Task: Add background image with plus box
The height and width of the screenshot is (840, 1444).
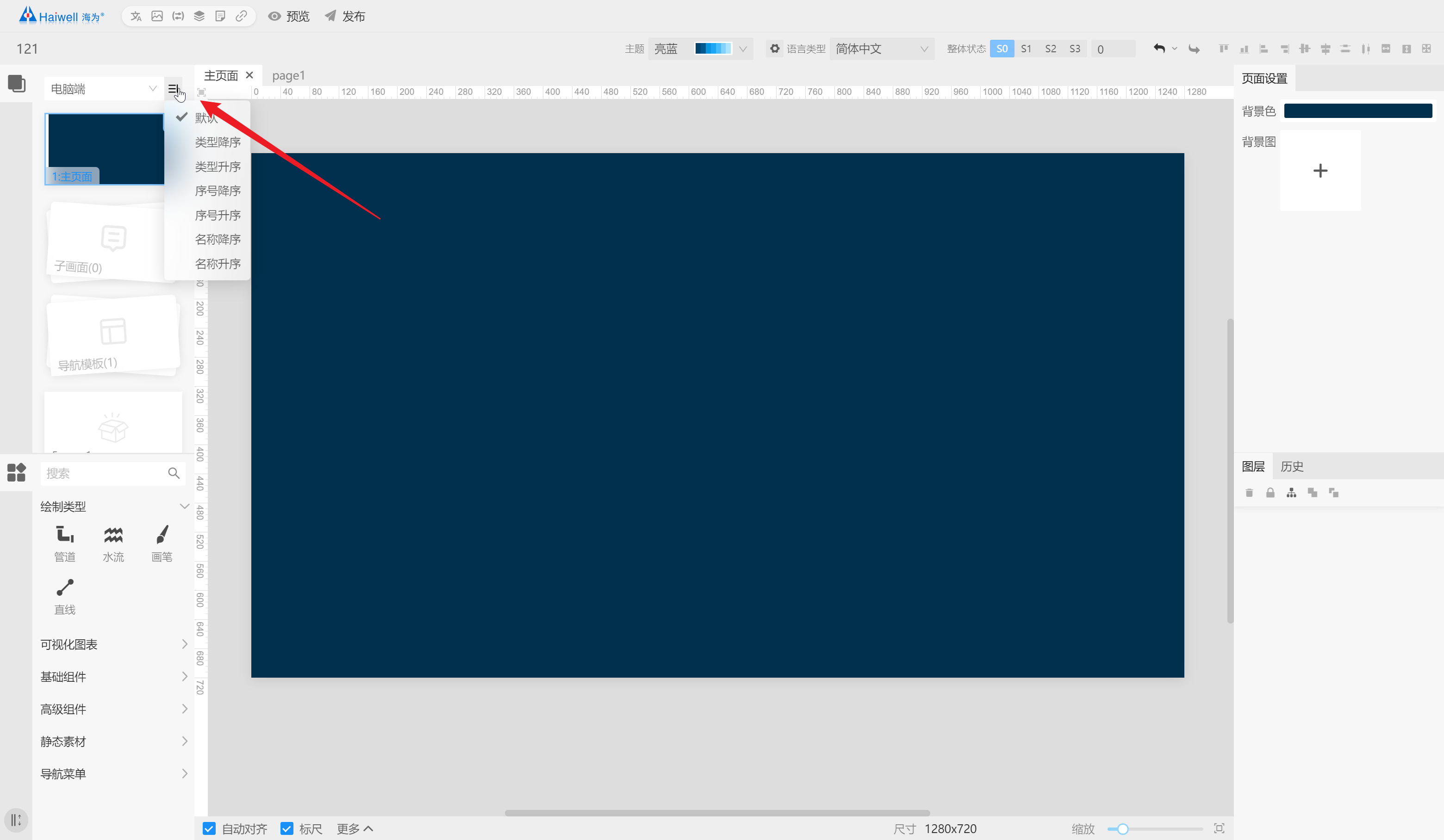Action: [x=1320, y=171]
